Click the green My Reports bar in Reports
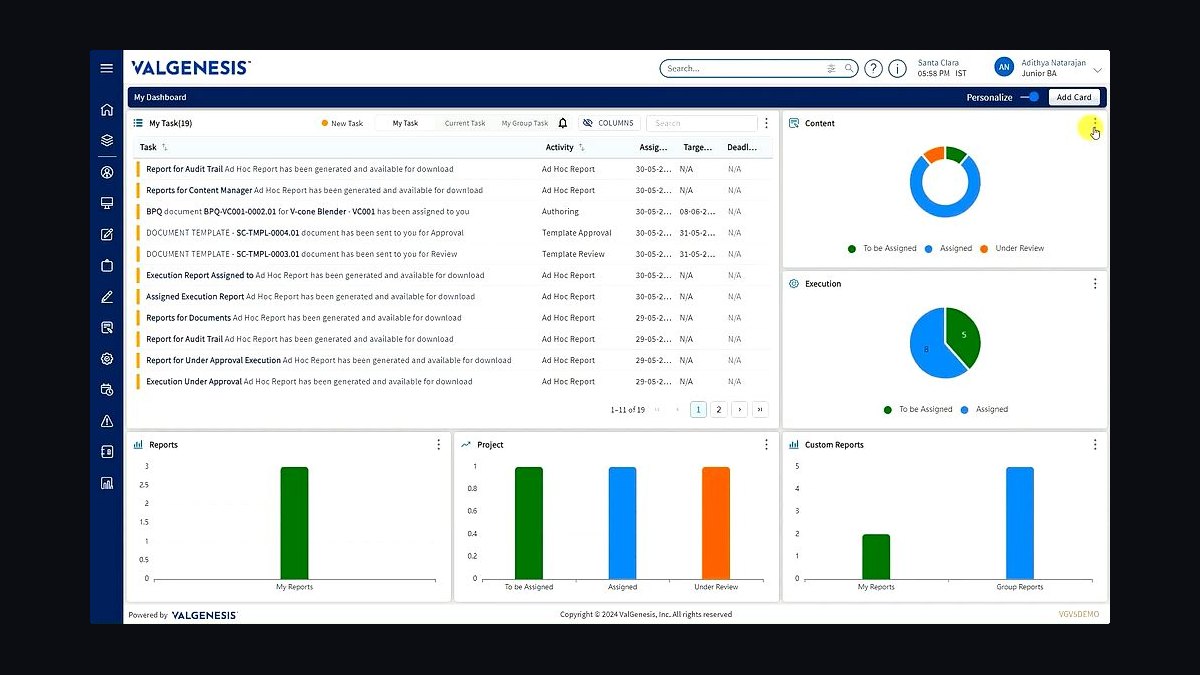The image size is (1200, 675). [x=294, y=522]
